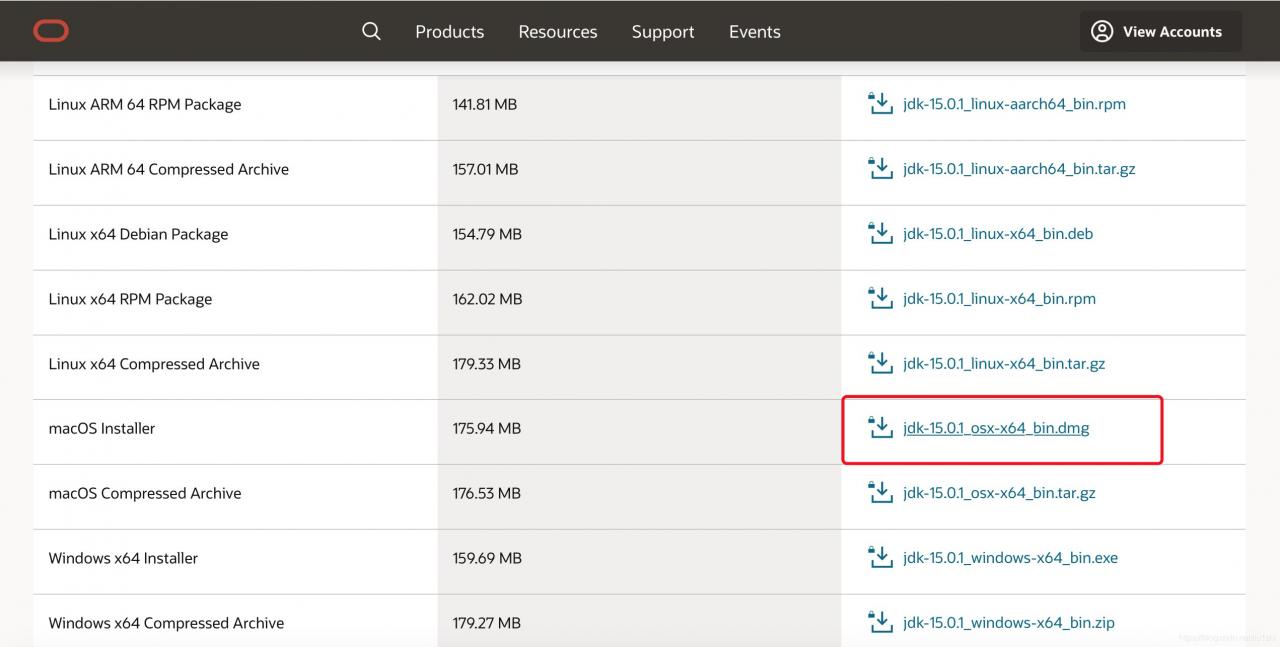The width and height of the screenshot is (1280, 647).
Task: Click download icon for osx-x64 tar.gz
Action: 880,493
